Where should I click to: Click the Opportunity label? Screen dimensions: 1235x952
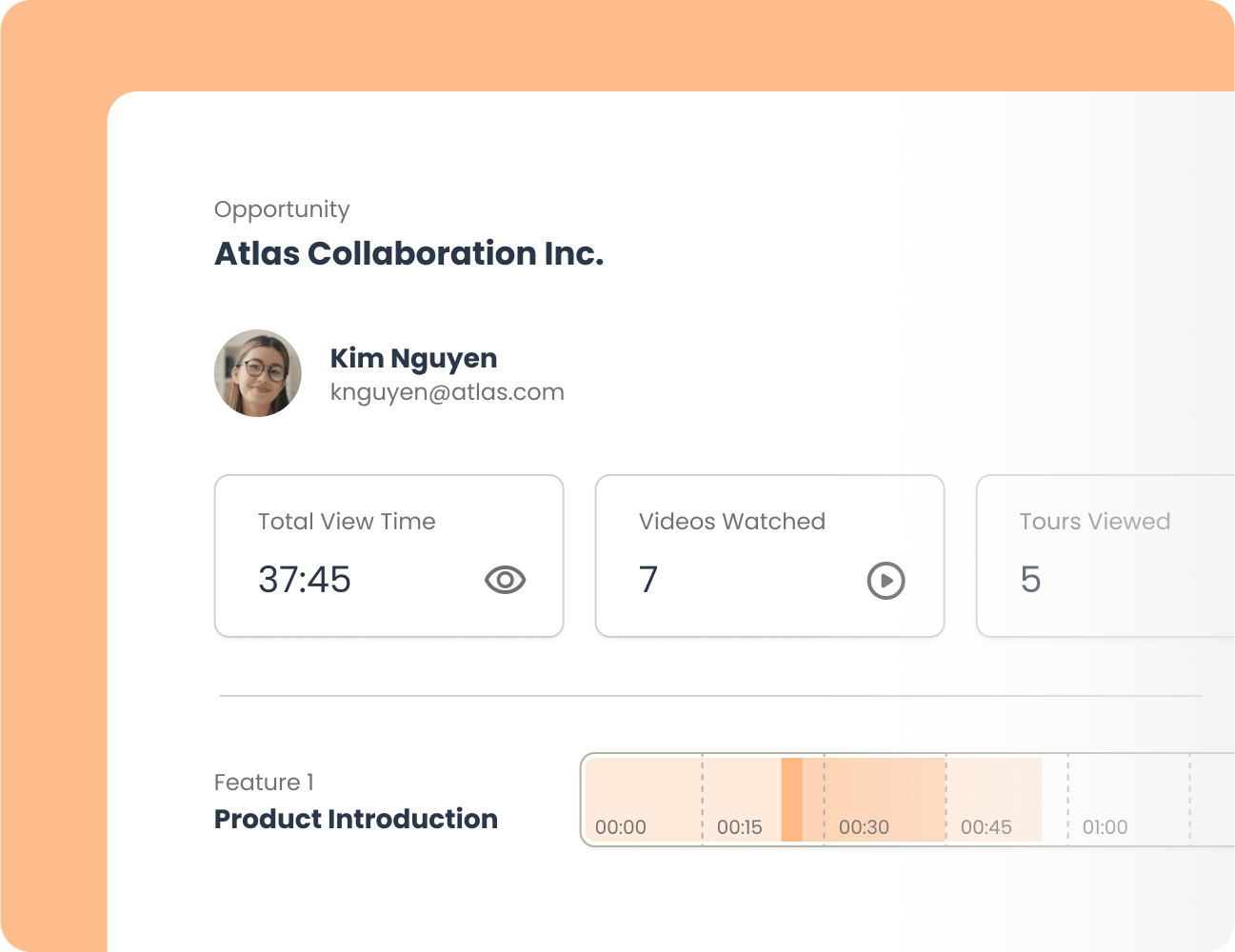(x=282, y=209)
